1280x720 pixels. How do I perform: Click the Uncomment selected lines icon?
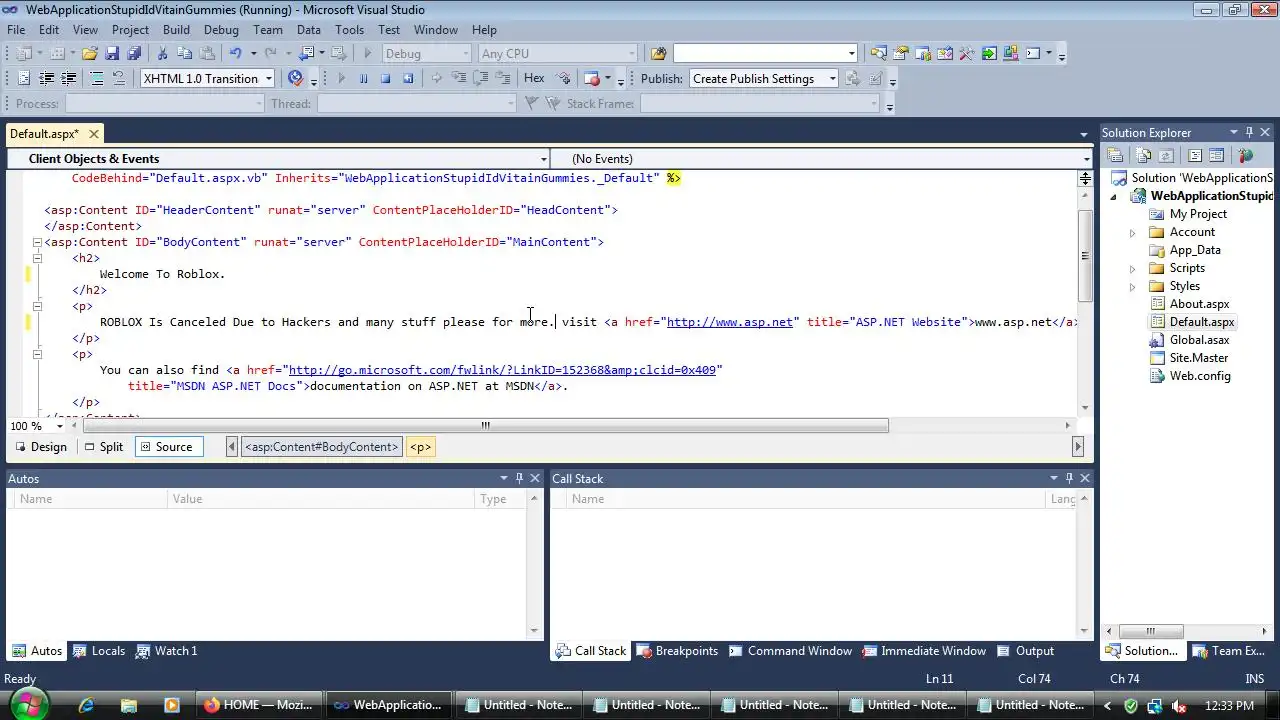pyautogui.click(x=118, y=78)
